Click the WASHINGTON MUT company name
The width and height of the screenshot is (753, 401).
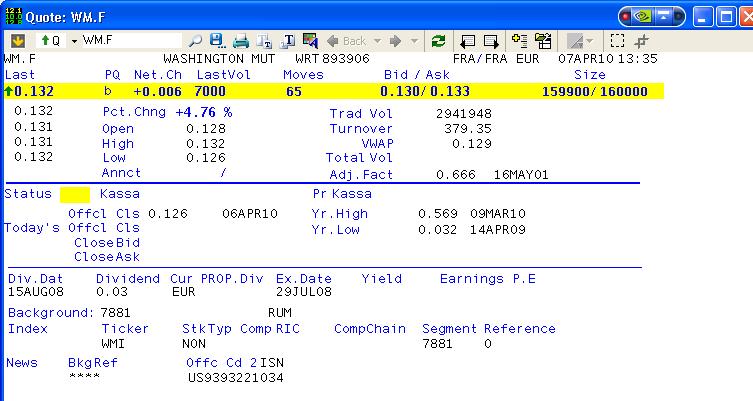[x=219, y=59]
